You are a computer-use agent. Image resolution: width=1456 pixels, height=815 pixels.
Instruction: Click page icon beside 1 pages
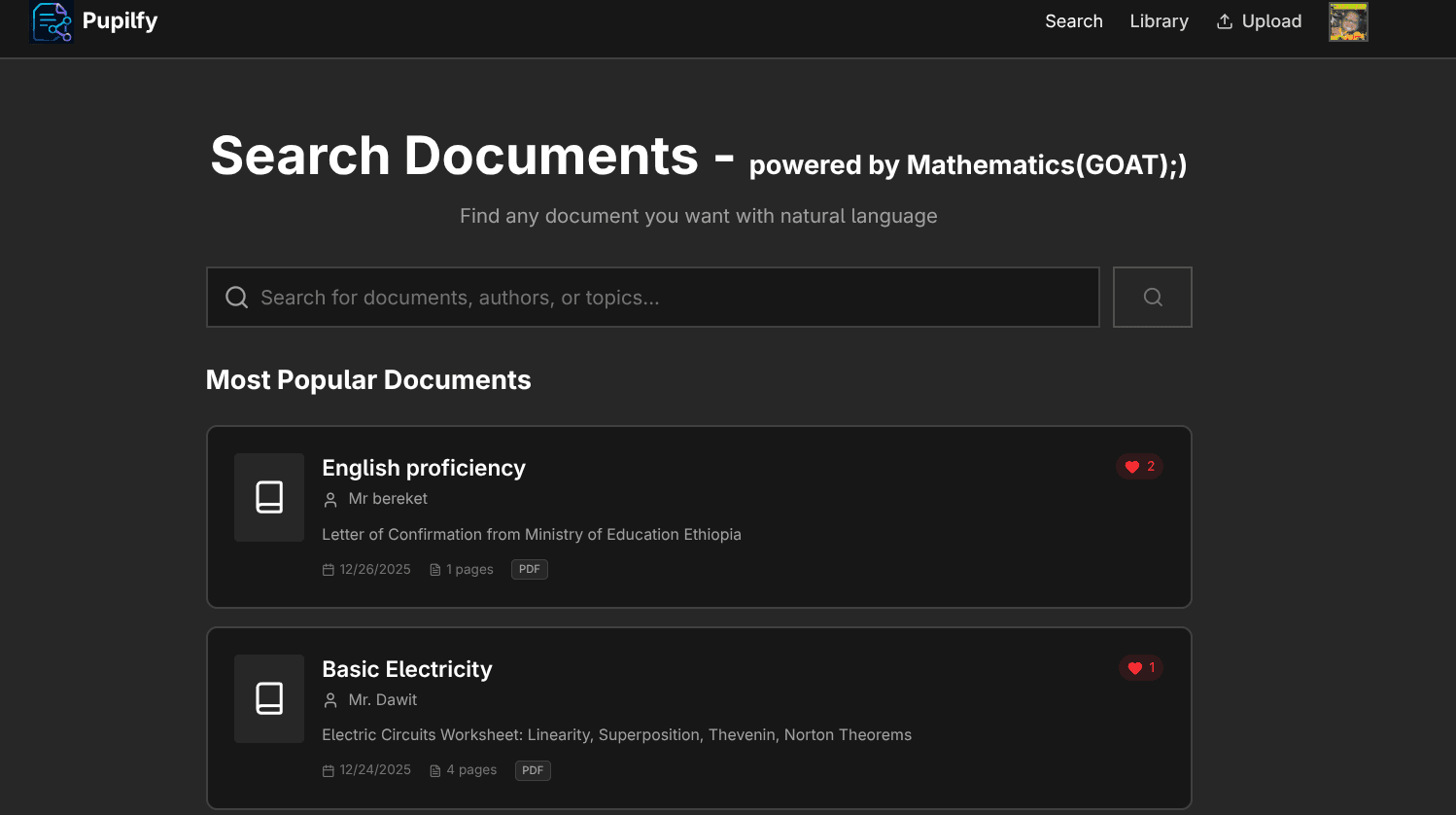(435, 570)
